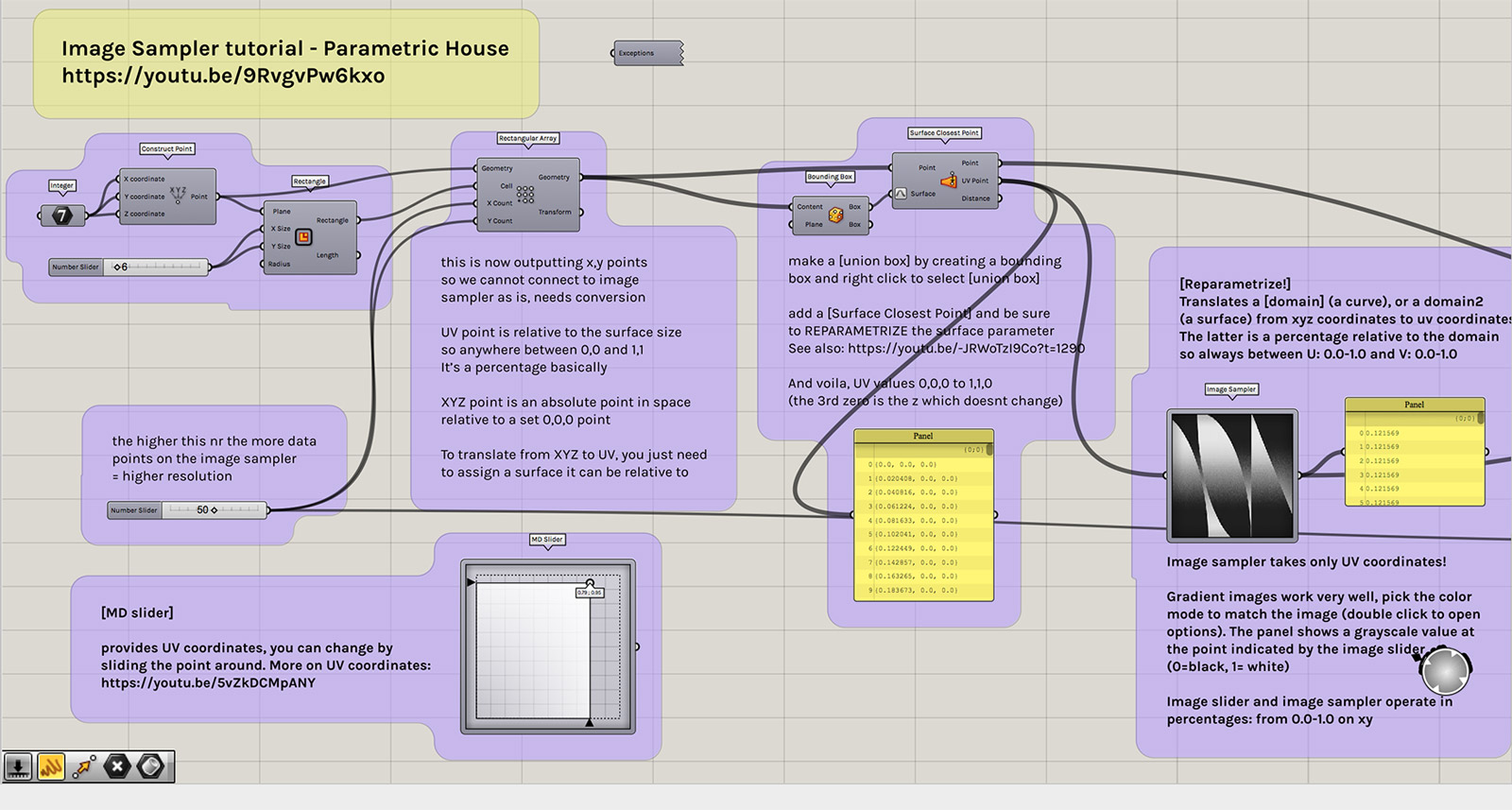Screen dimensions: 1512x810
Task: Click the download-arrow icon in bottom widget bar
Action: click(x=18, y=767)
